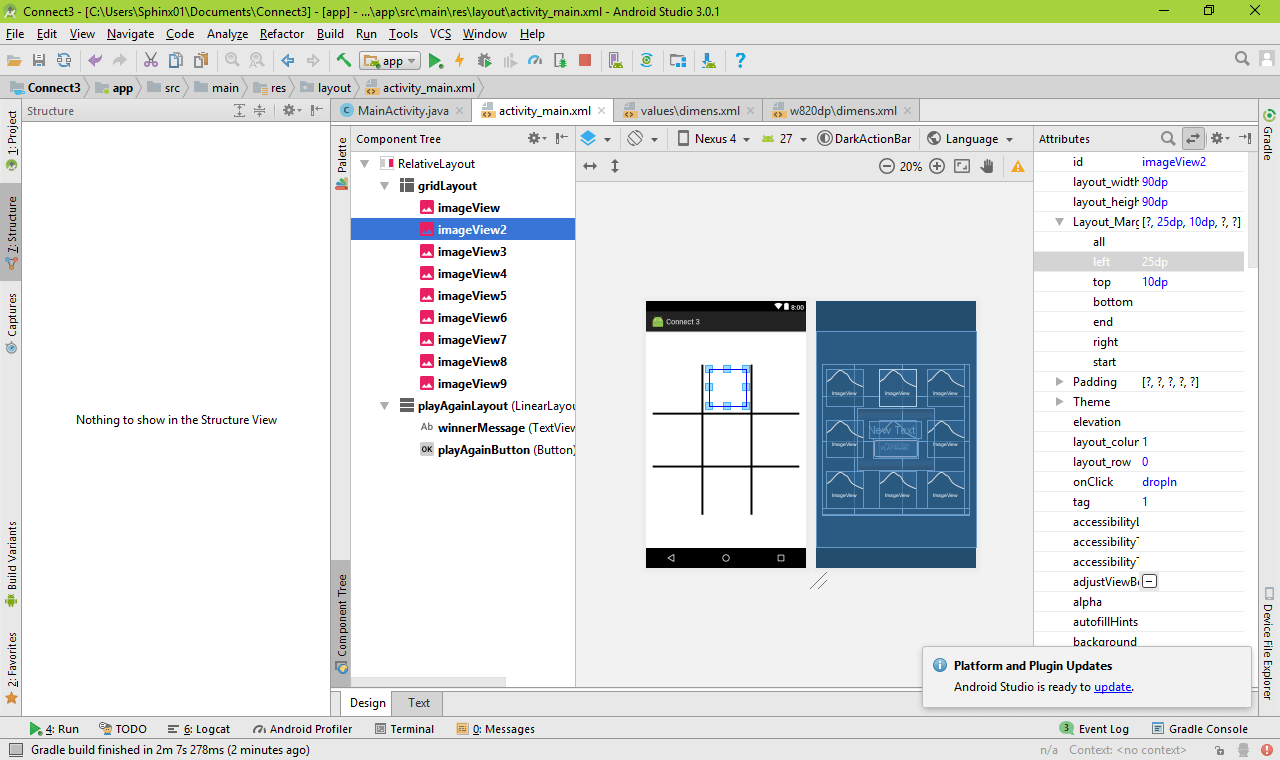Launch the Android Profiler from the toolbar
This screenshot has width=1280, height=760.
click(x=534, y=60)
